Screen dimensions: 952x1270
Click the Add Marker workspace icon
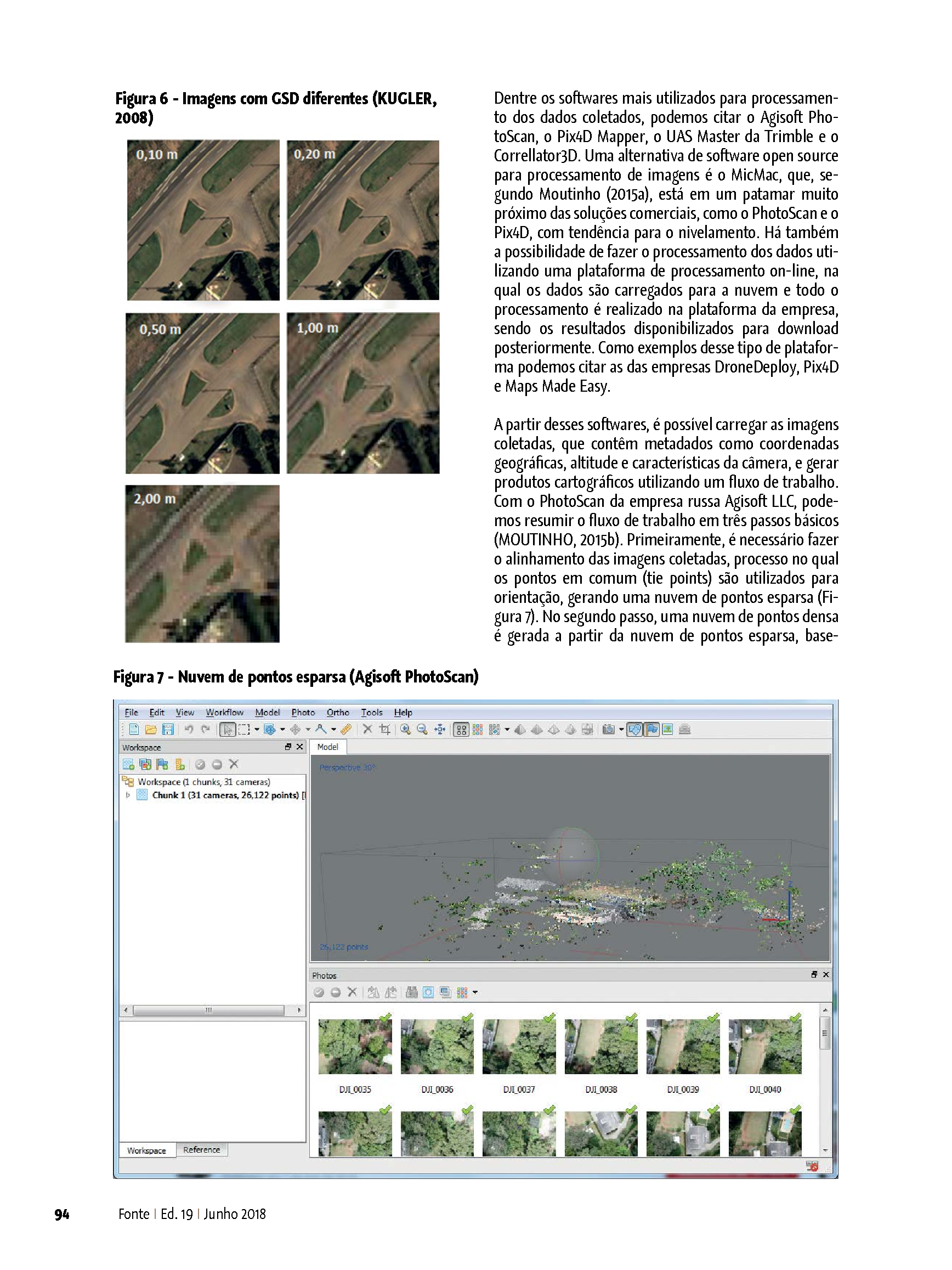pyautogui.click(x=162, y=764)
